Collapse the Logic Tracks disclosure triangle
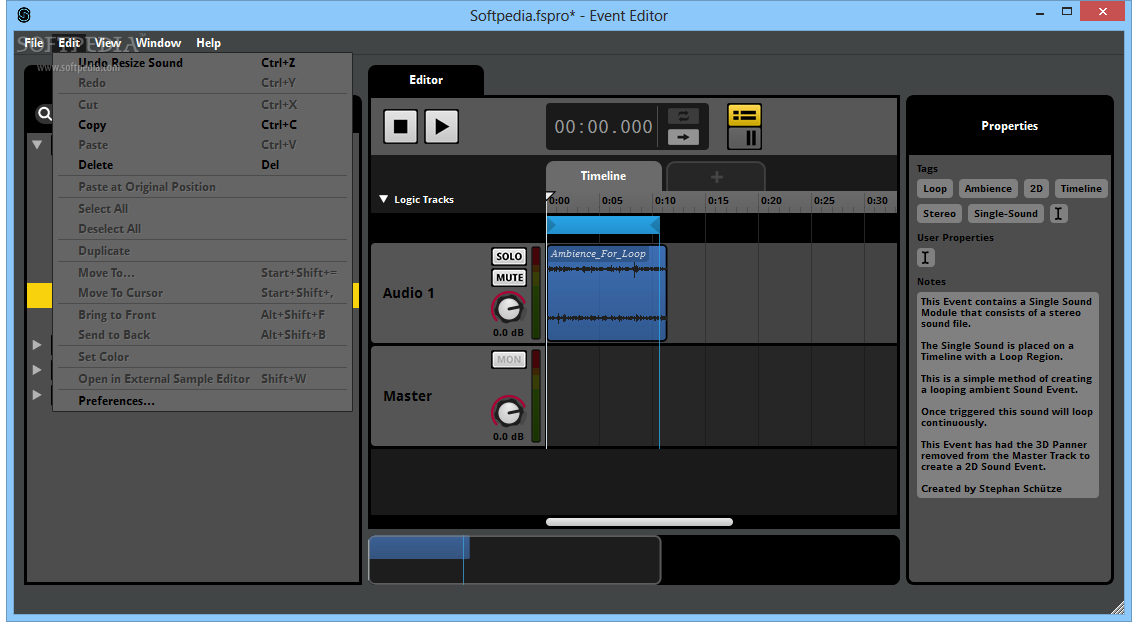This screenshot has width=1132, height=622. pos(384,199)
